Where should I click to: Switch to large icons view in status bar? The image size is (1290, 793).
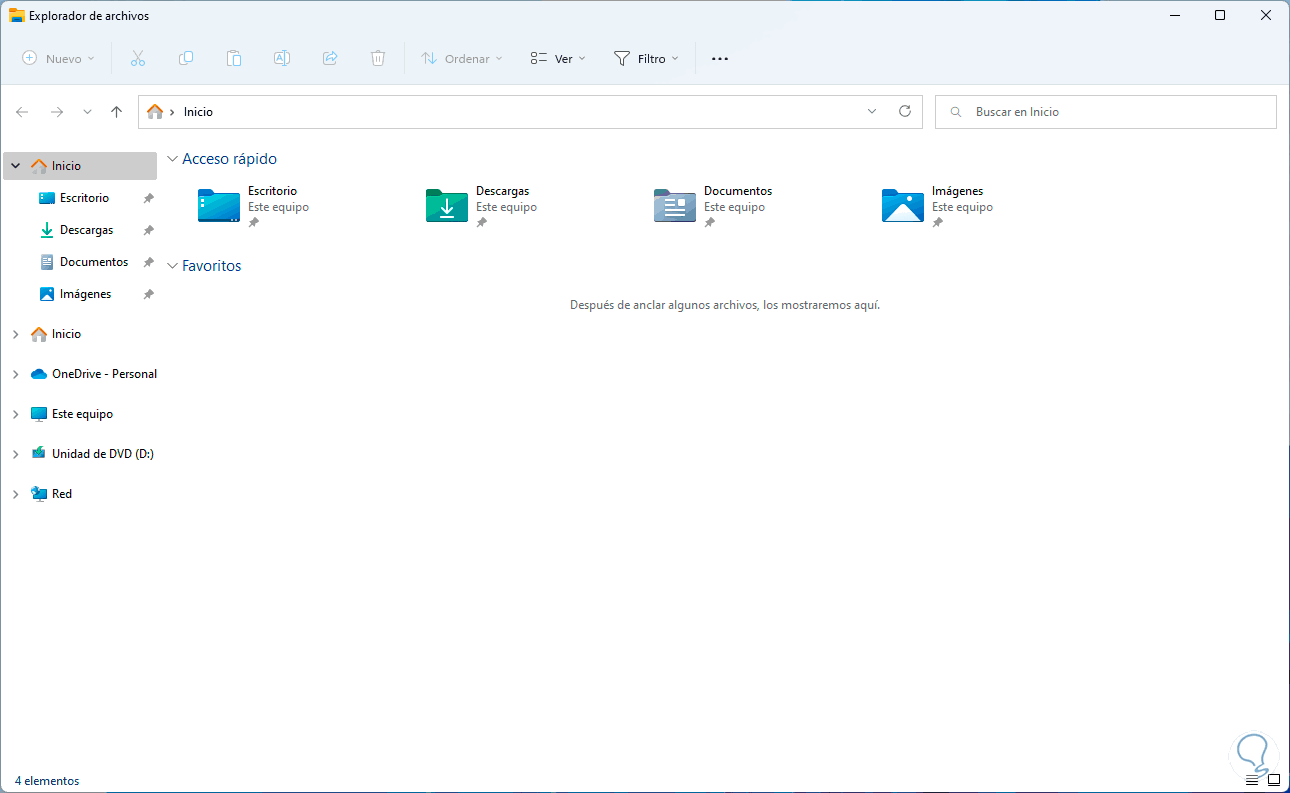[1273, 780]
